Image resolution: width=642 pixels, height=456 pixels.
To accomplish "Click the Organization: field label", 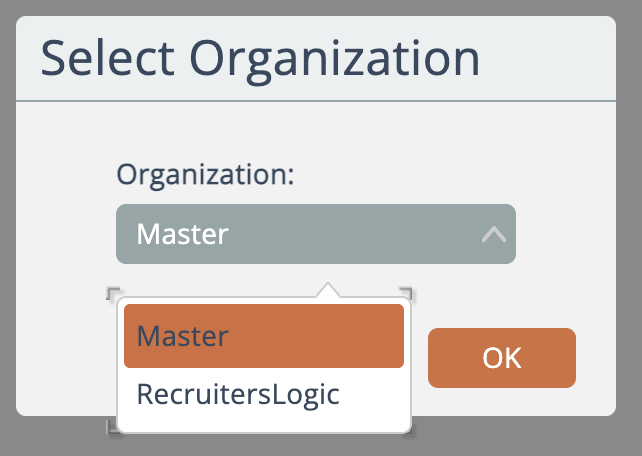I will (x=206, y=174).
